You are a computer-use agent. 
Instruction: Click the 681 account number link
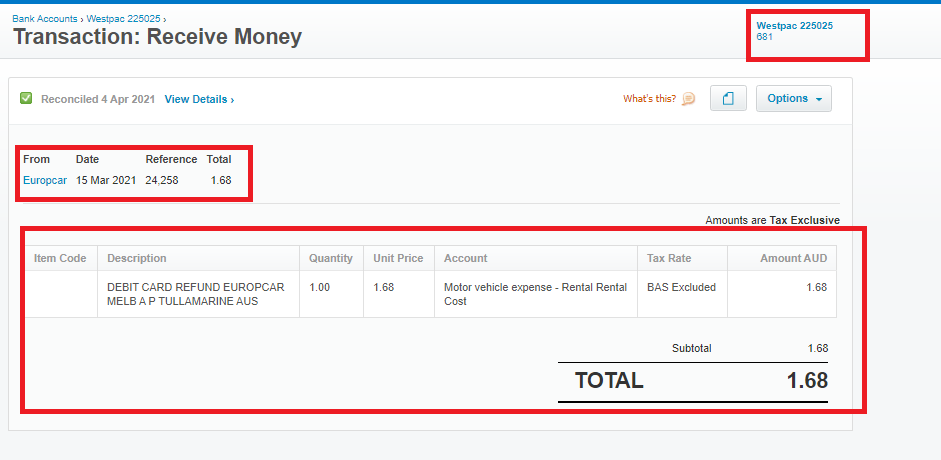(764, 37)
